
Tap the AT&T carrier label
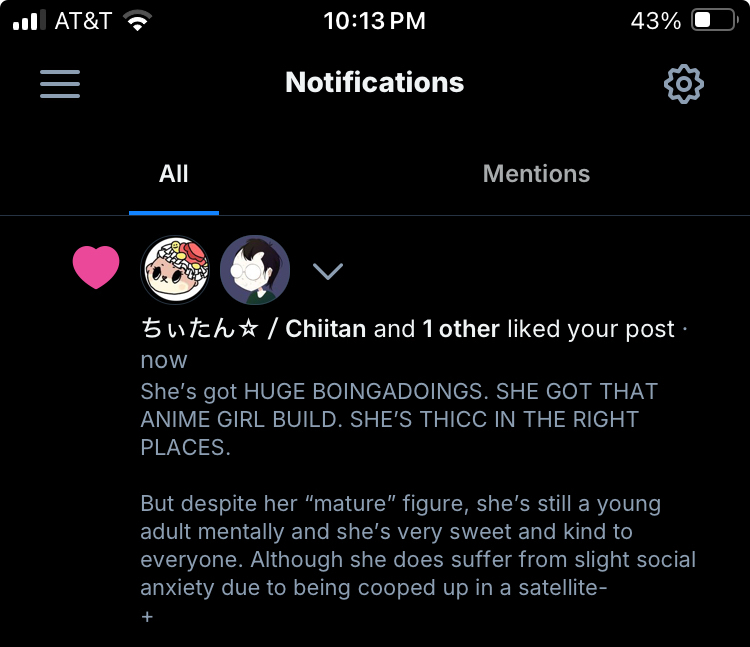click(x=83, y=21)
